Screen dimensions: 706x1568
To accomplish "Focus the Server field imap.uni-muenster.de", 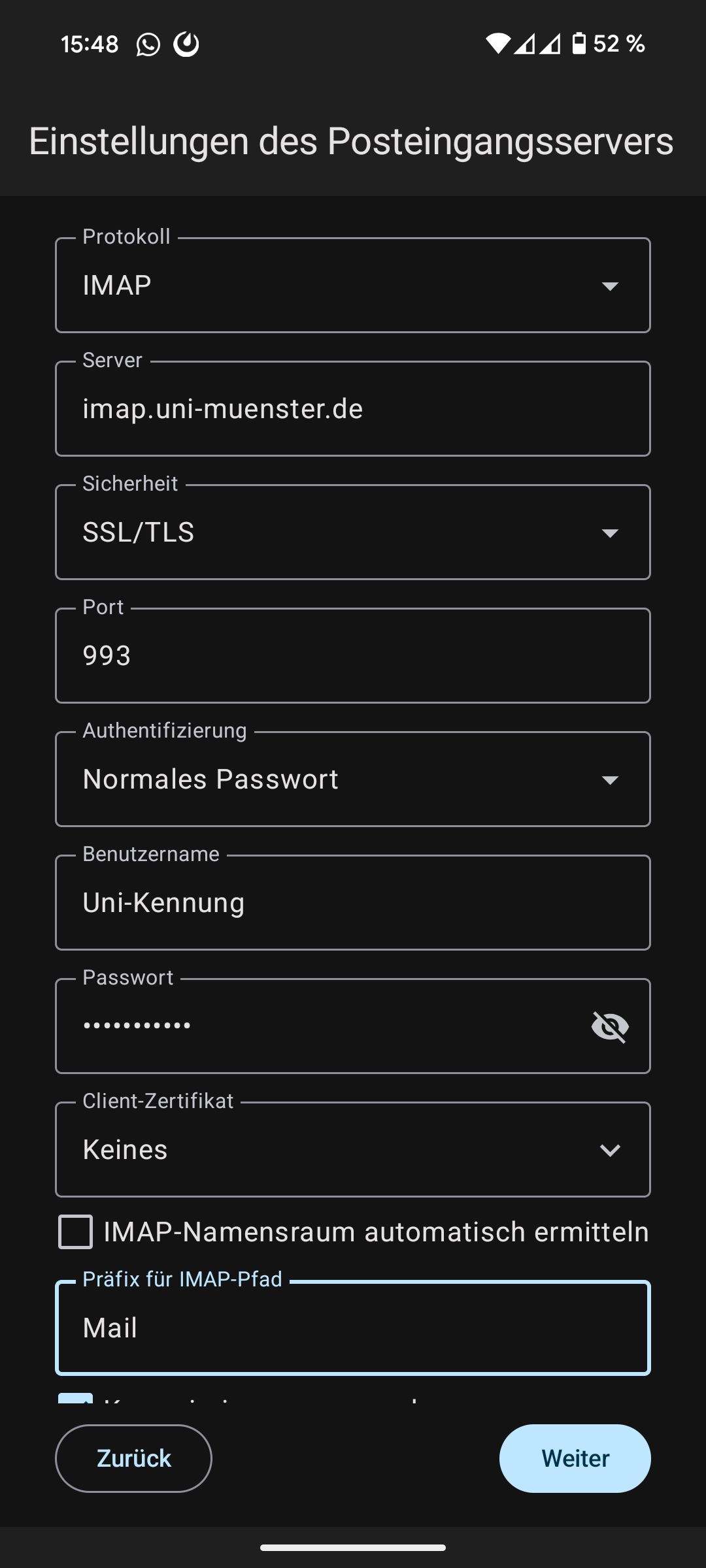I will click(353, 409).
